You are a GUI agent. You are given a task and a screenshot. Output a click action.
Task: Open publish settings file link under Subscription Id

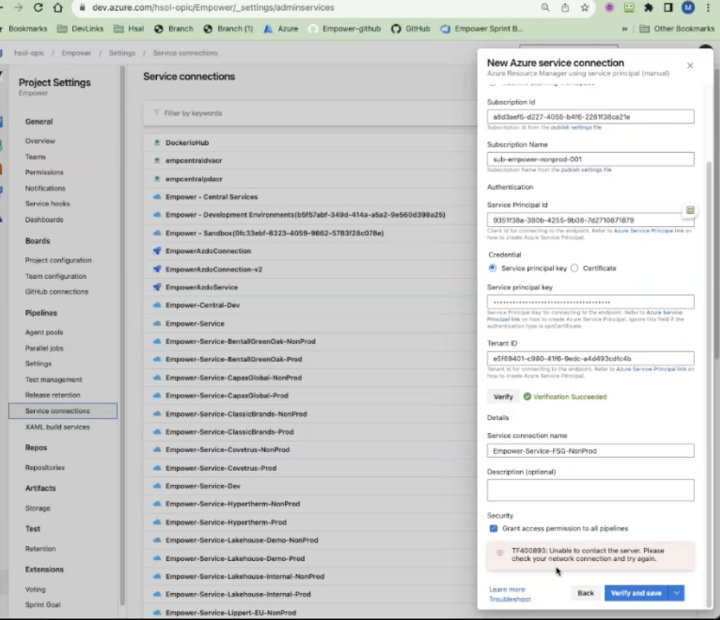tap(576, 127)
